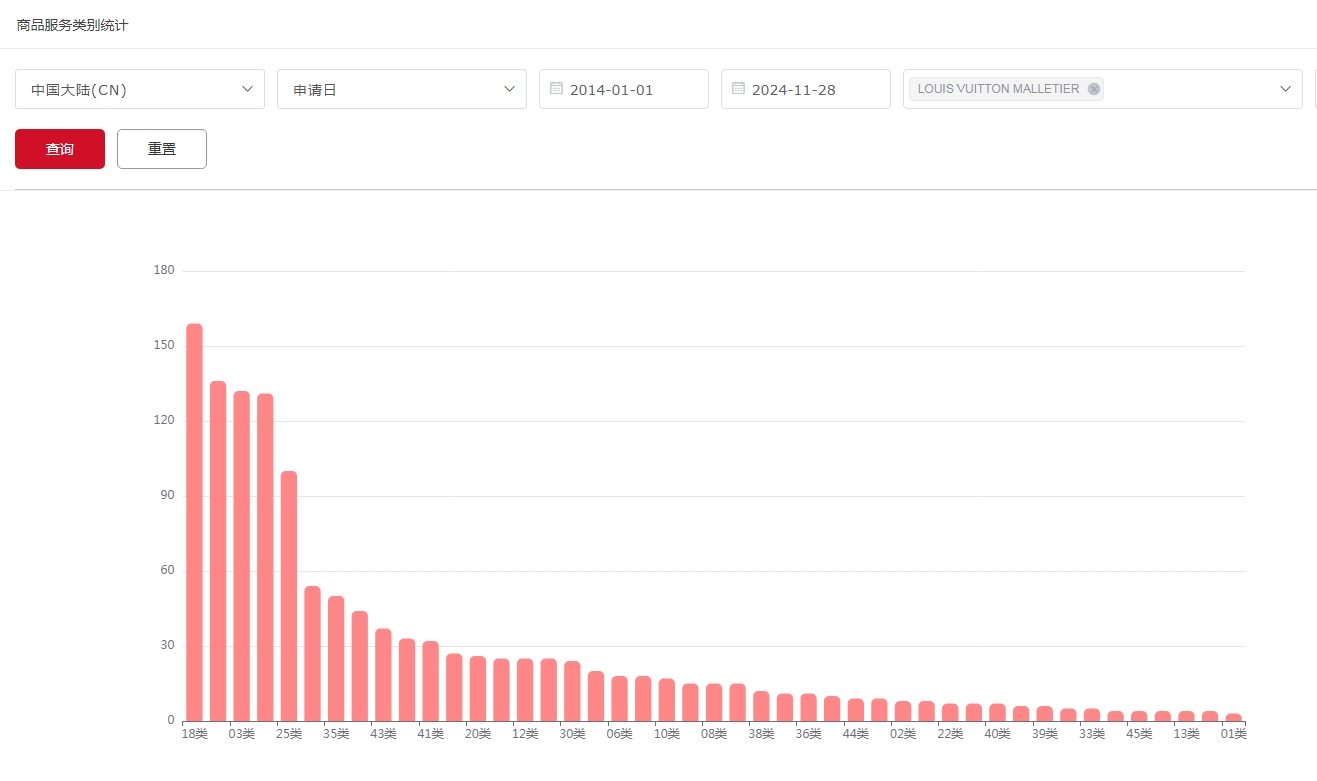Expand the 中国大陆(CN) region dropdown
The image size is (1317, 781).
[248, 89]
